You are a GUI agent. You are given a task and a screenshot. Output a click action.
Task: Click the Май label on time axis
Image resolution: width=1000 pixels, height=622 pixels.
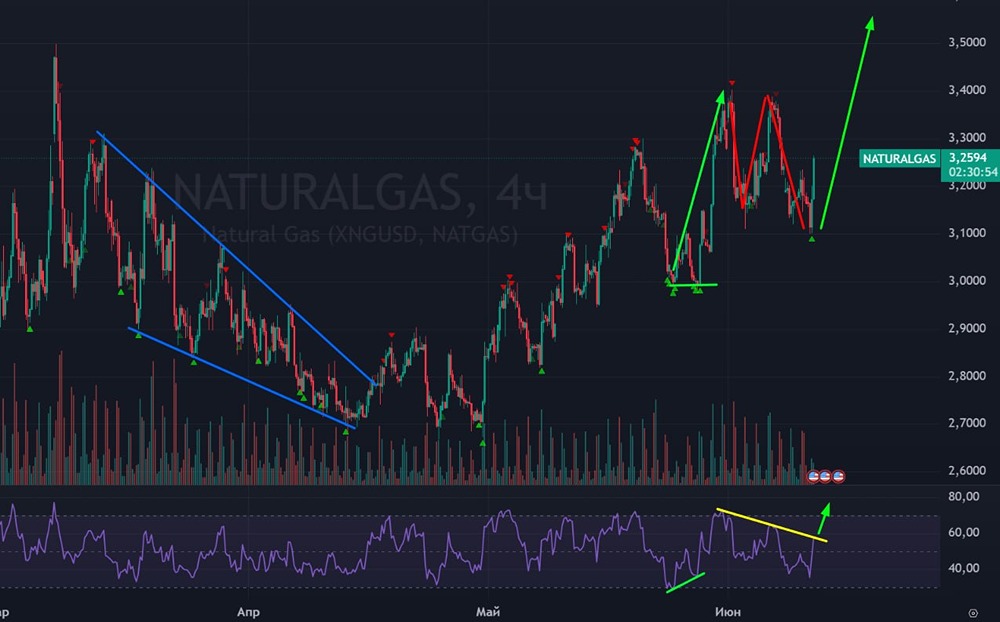[488, 612]
